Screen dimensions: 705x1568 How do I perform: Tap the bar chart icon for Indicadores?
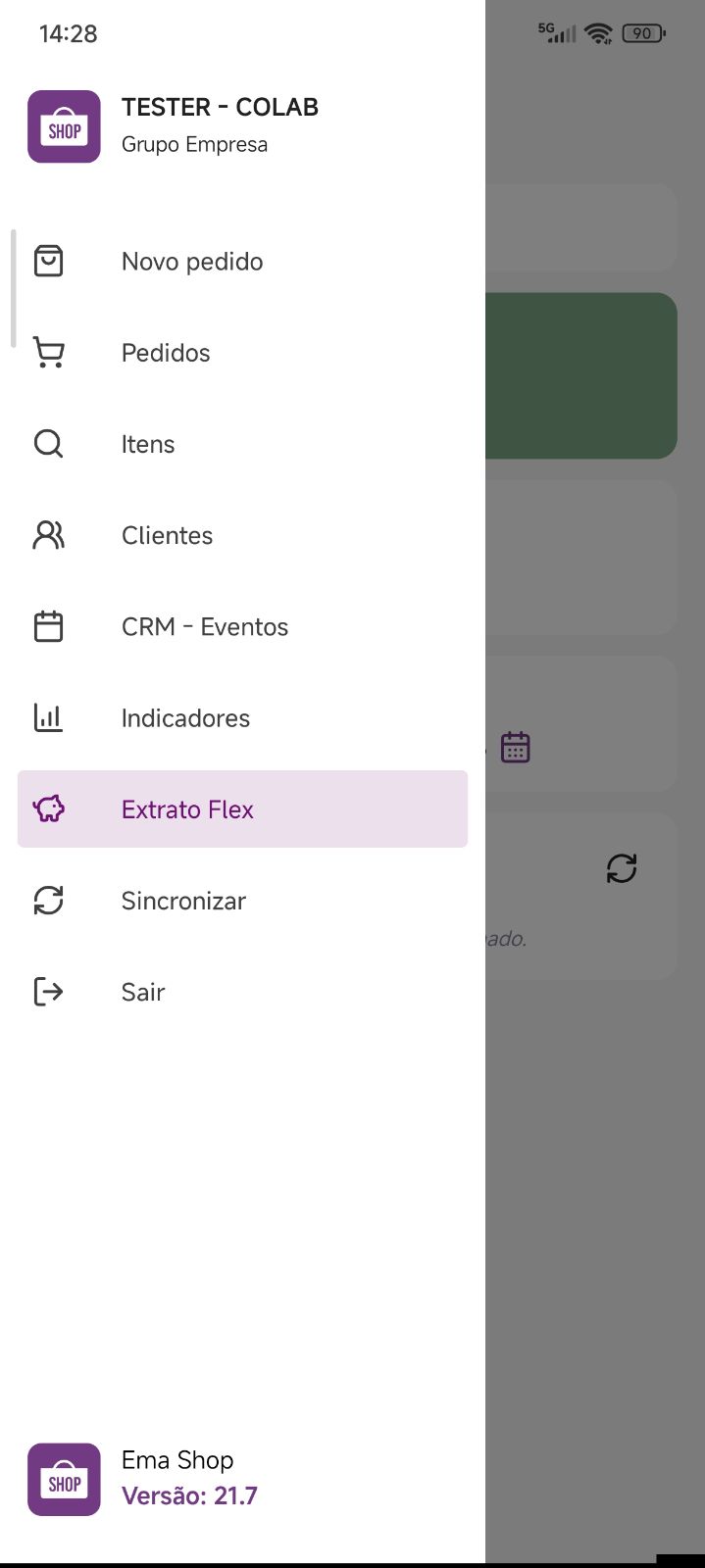click(x=49, y=717)
